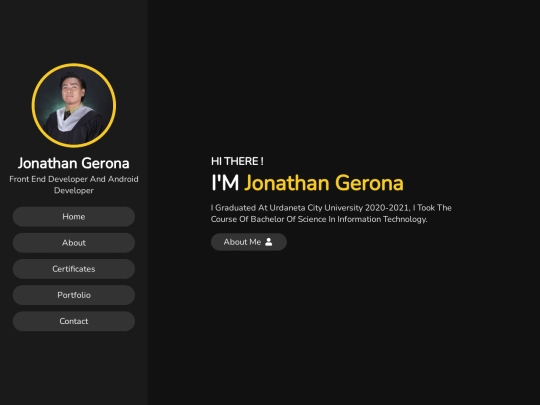
Task: Click the Bachelor Of Science text
Action: tap(288, 219)
